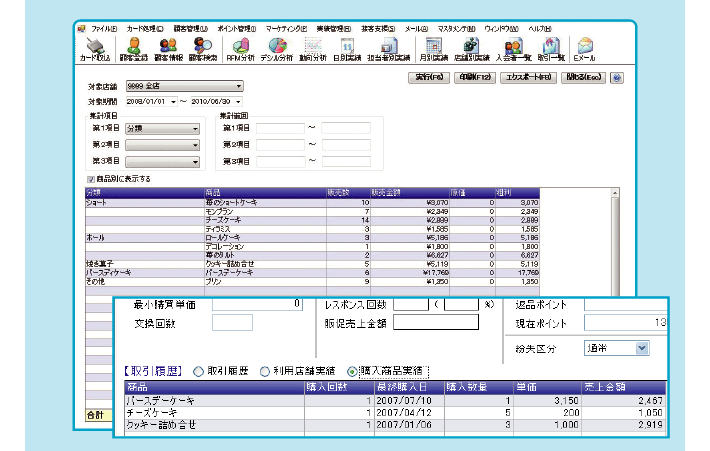Select クッキー詰め合せ row dated 2007/01/06
Viewport: 710px width, 451px height.
coord(395,425)
